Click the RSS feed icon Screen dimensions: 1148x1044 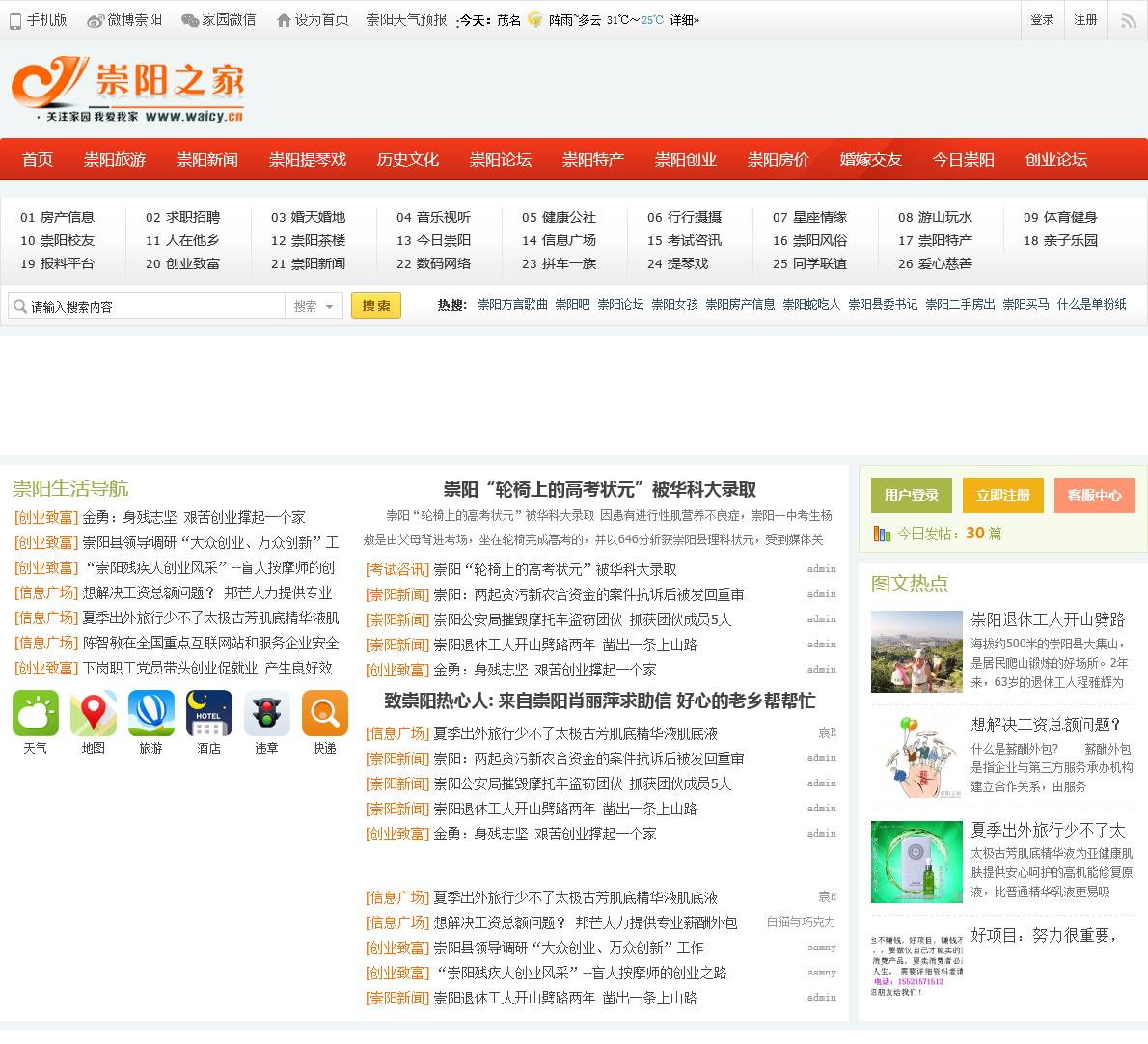(1129, 20)
